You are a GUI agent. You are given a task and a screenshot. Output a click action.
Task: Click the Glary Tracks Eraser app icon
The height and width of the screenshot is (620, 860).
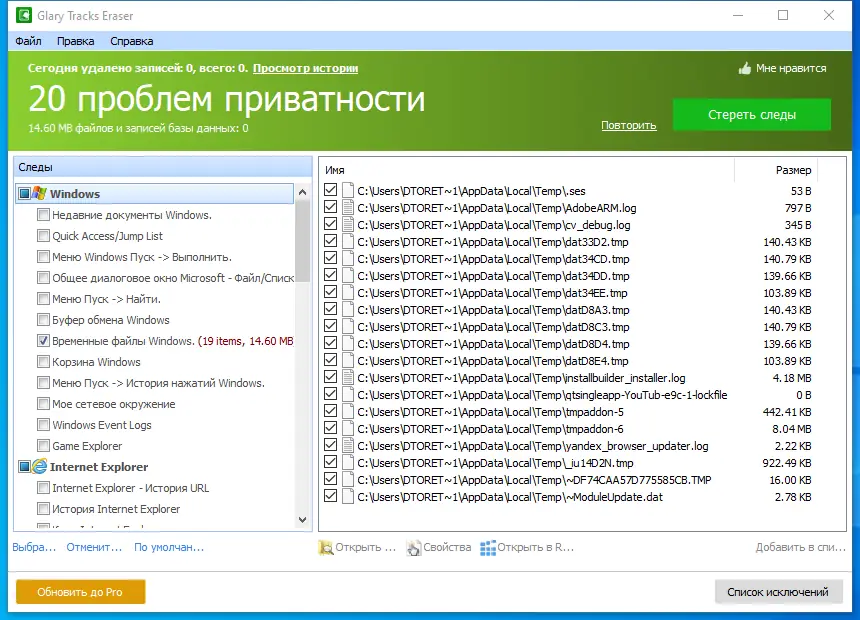[x=24, y=15]
